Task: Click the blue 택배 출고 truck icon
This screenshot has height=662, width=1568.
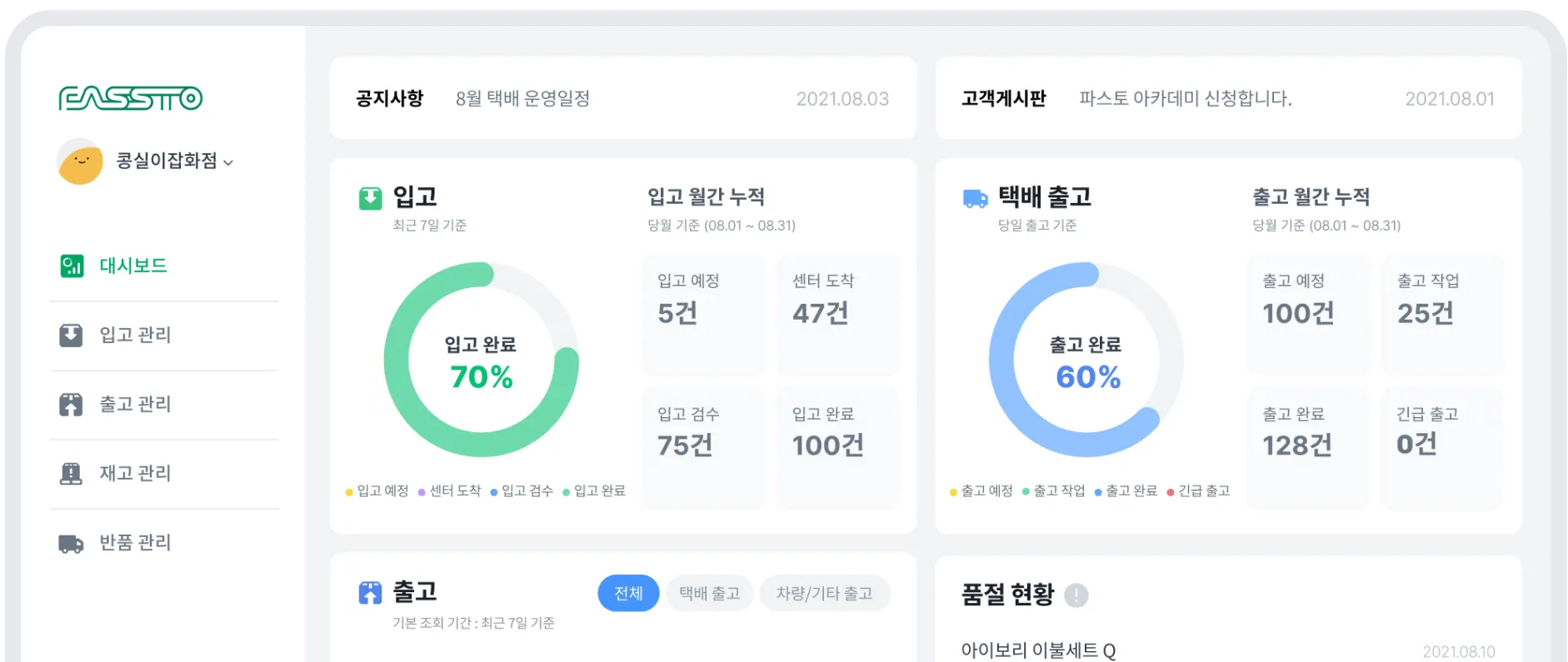Action: (975, 198)
